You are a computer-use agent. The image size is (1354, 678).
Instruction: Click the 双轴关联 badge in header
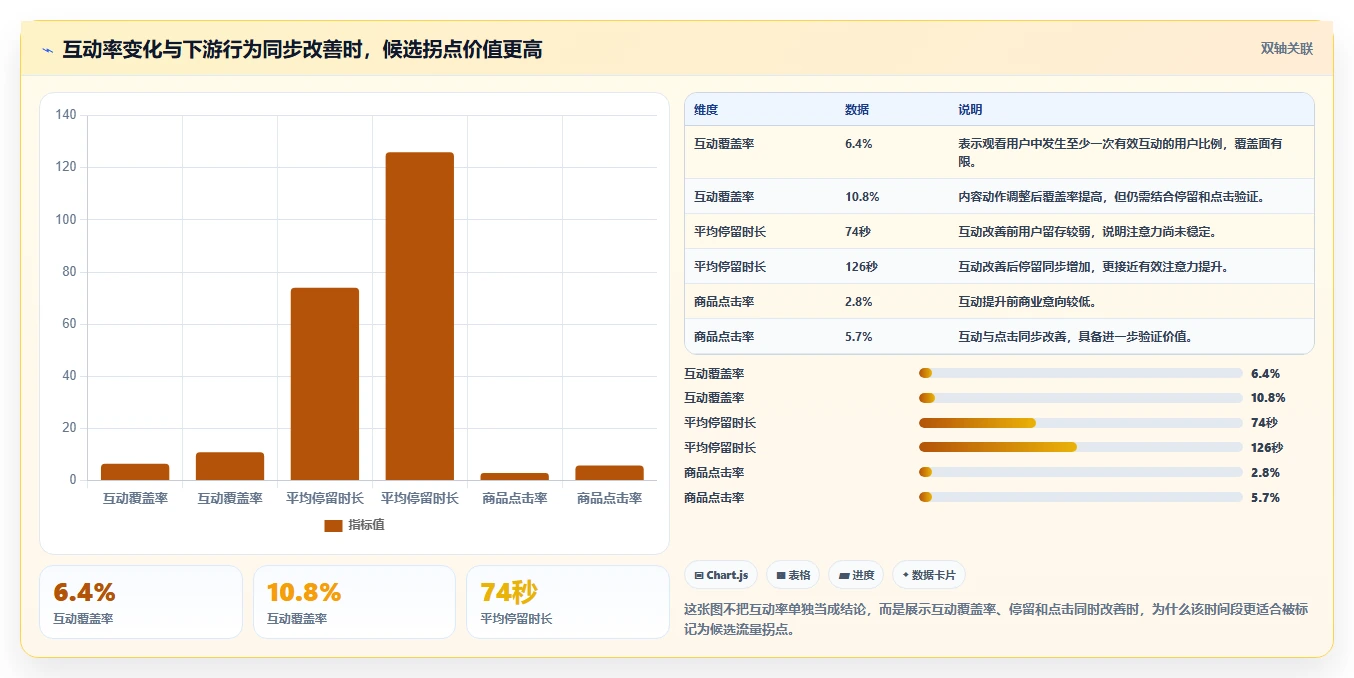(x=1286, y=49)
